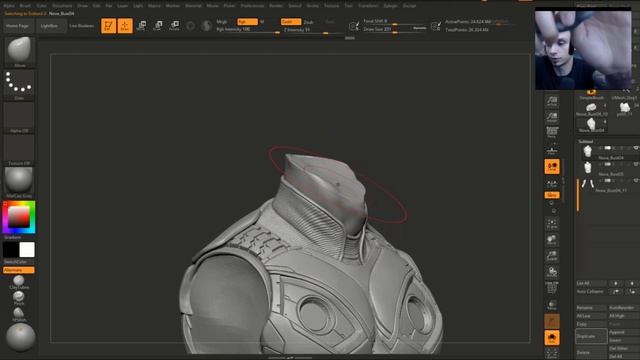Open the current brush thumbnail picker
Screen dimensions: 640x360
(x=19, y=52)
